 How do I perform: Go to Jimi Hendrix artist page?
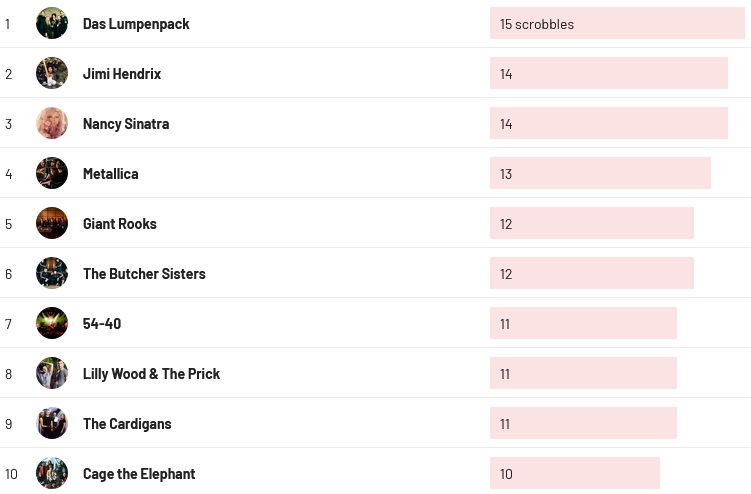(x=122, y=74)
